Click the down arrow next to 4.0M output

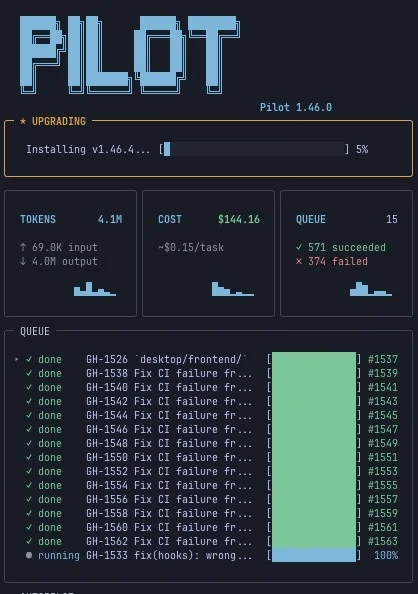pos(23,261)
